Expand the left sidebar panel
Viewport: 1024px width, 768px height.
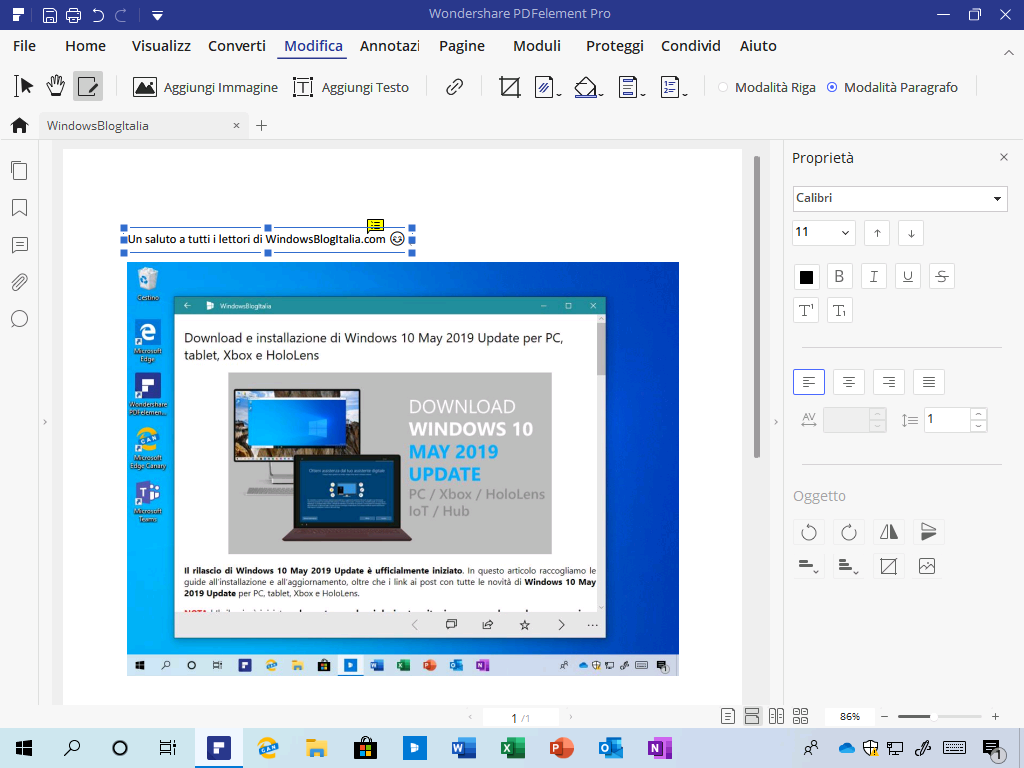pyautogui.click(x=45, y=422)
